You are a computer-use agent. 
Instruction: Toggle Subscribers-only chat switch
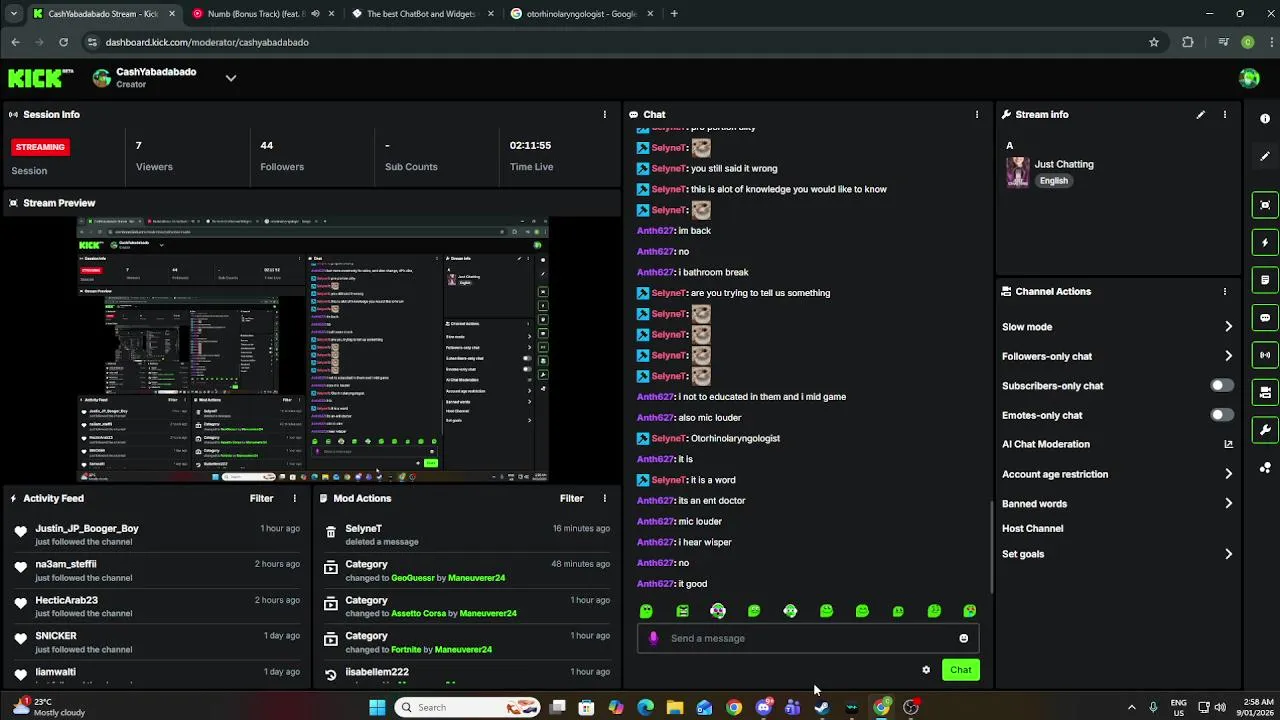coord(1221,385)
